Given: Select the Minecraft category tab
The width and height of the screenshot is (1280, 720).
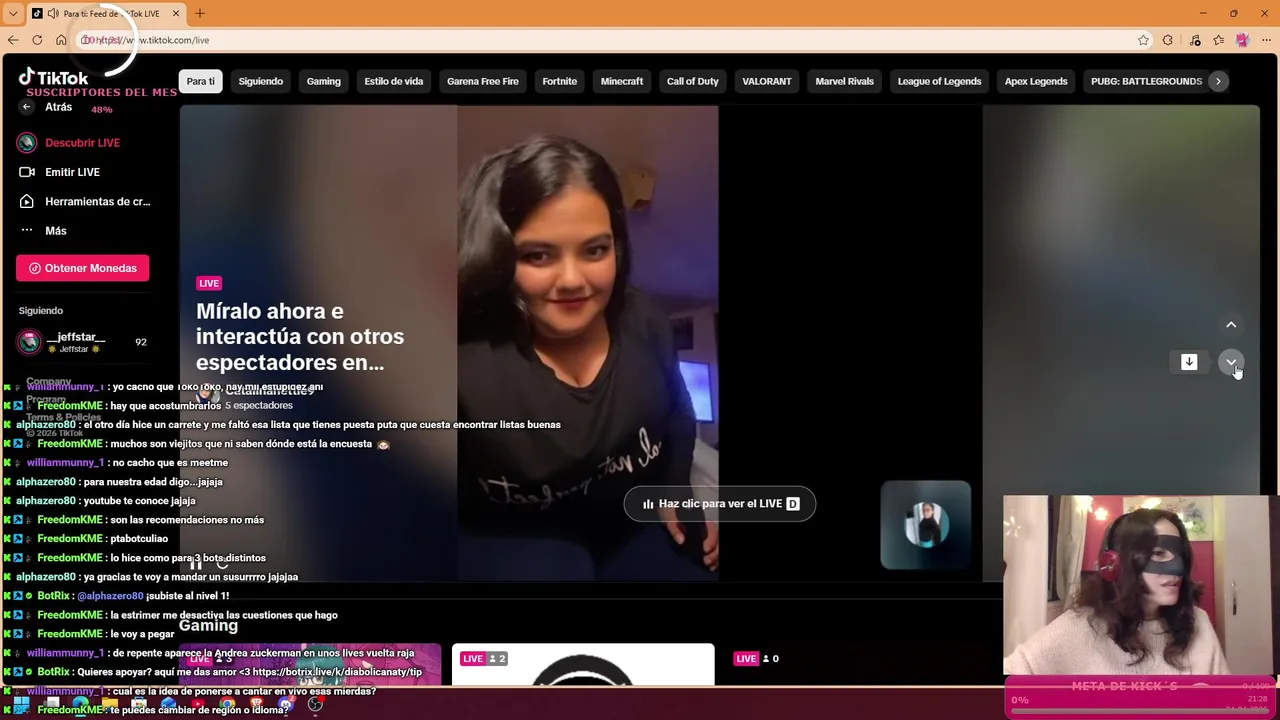Looking at the screenshot, I should coord(622,81).
